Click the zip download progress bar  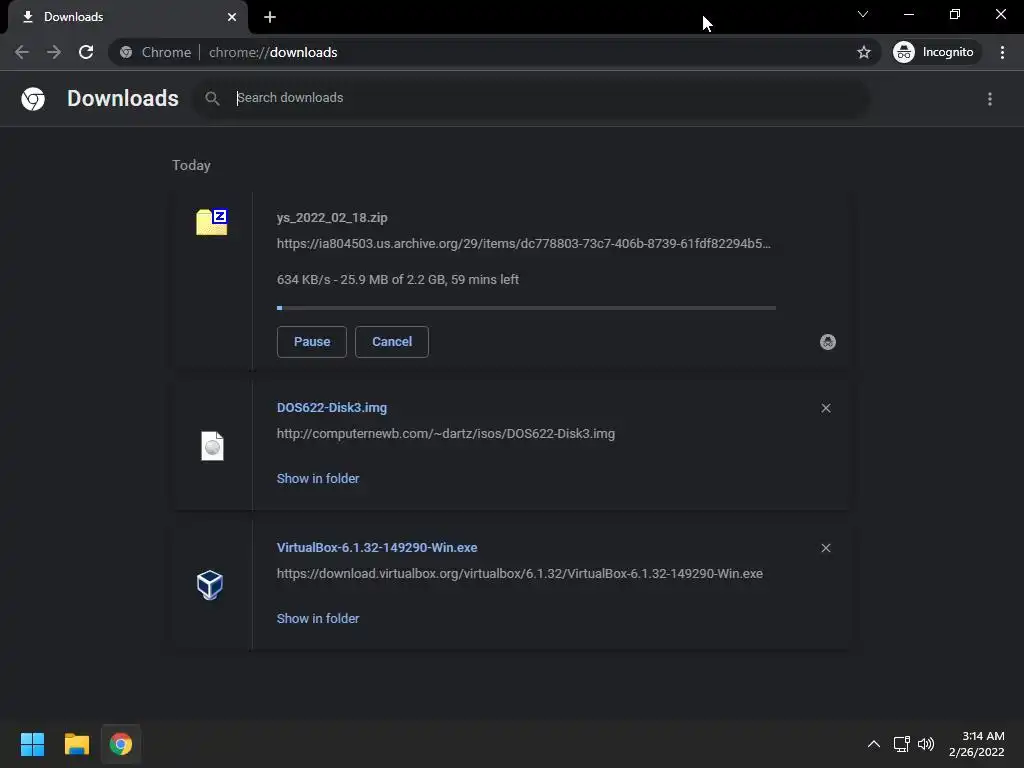click(526, 308)
